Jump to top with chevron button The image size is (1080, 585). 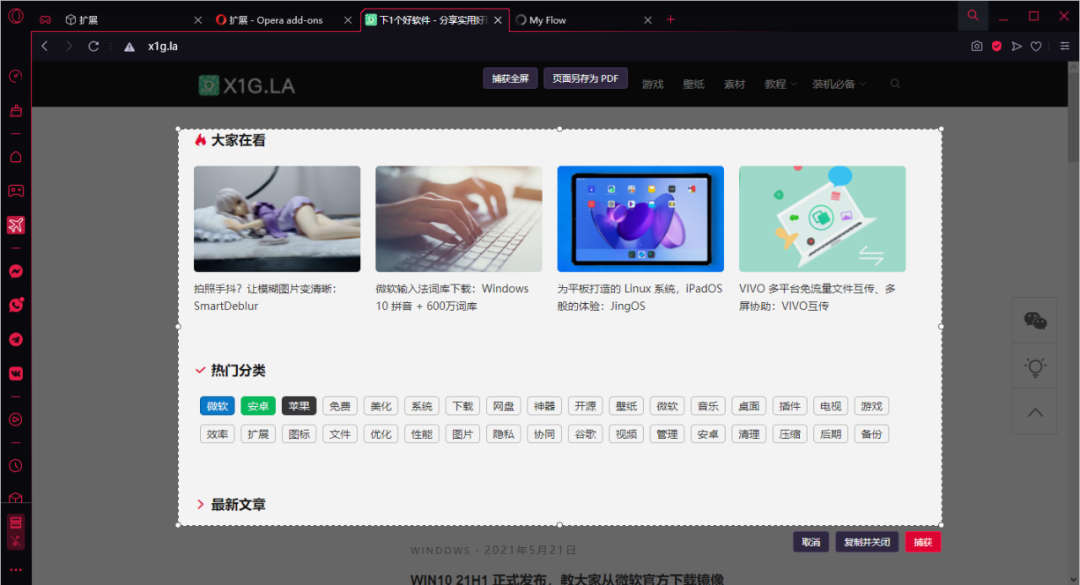pos(1035,412)
